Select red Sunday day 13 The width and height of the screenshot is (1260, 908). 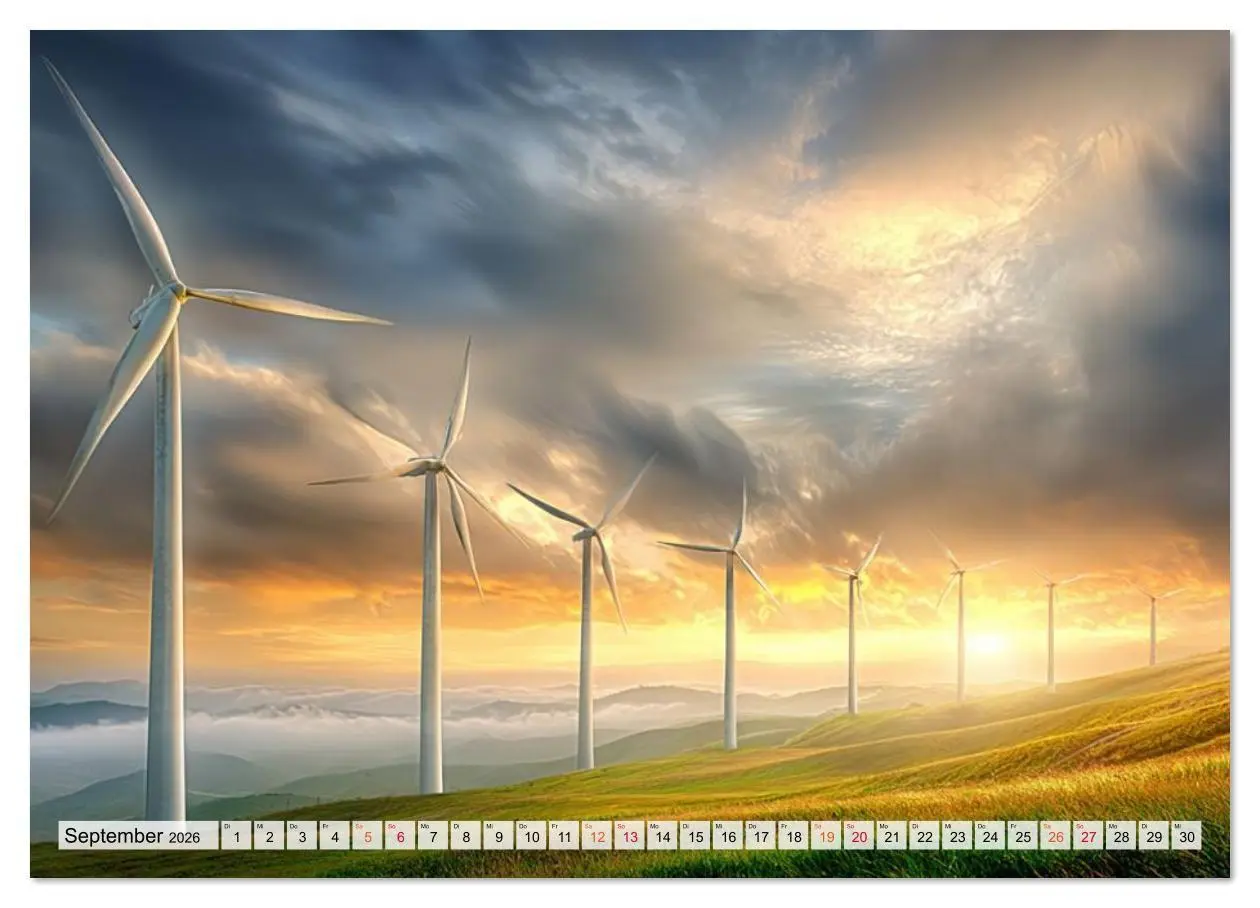pyautogui.click(x=630, y=836)
